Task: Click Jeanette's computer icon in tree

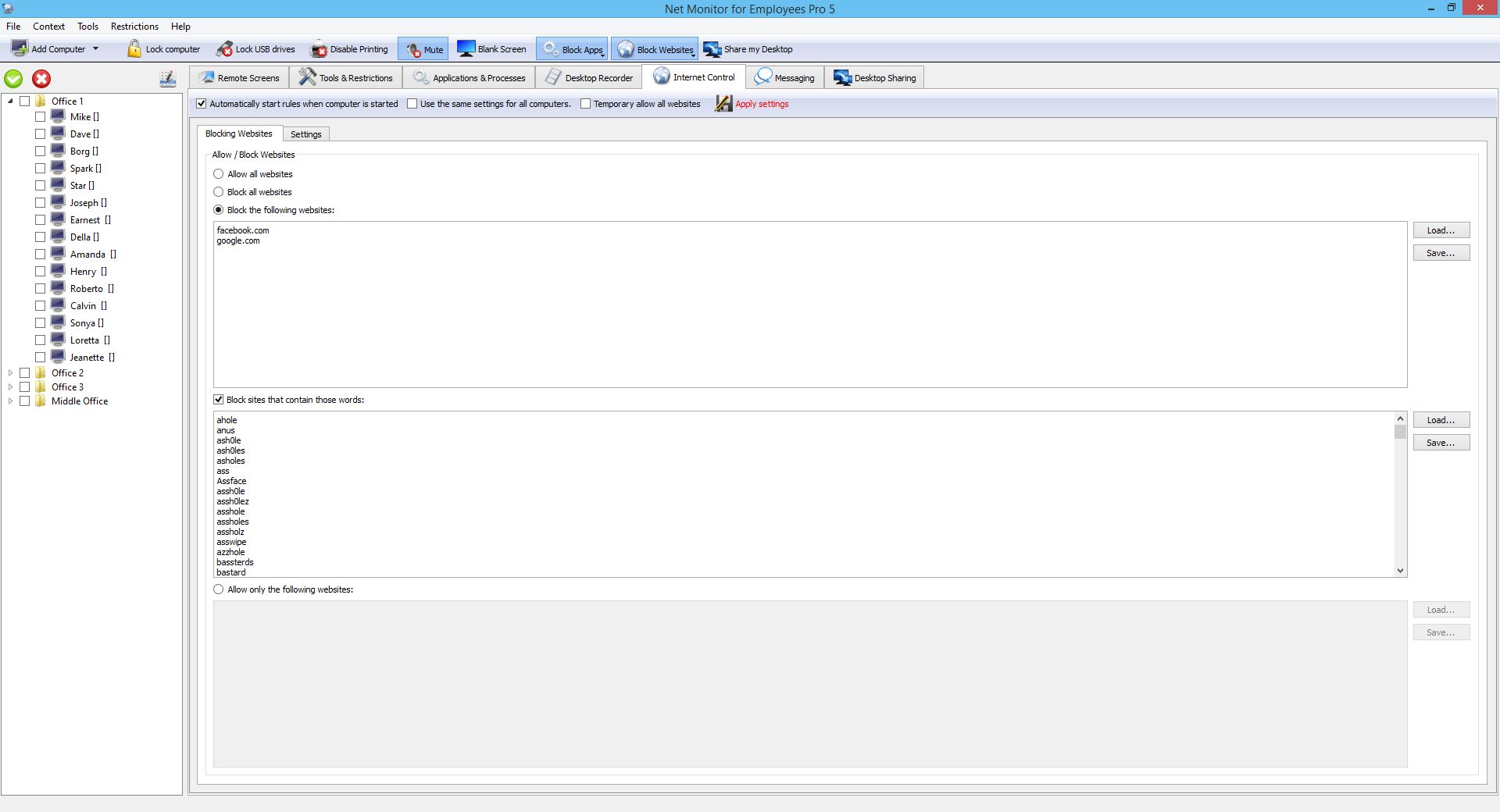Action: [58, 357]
